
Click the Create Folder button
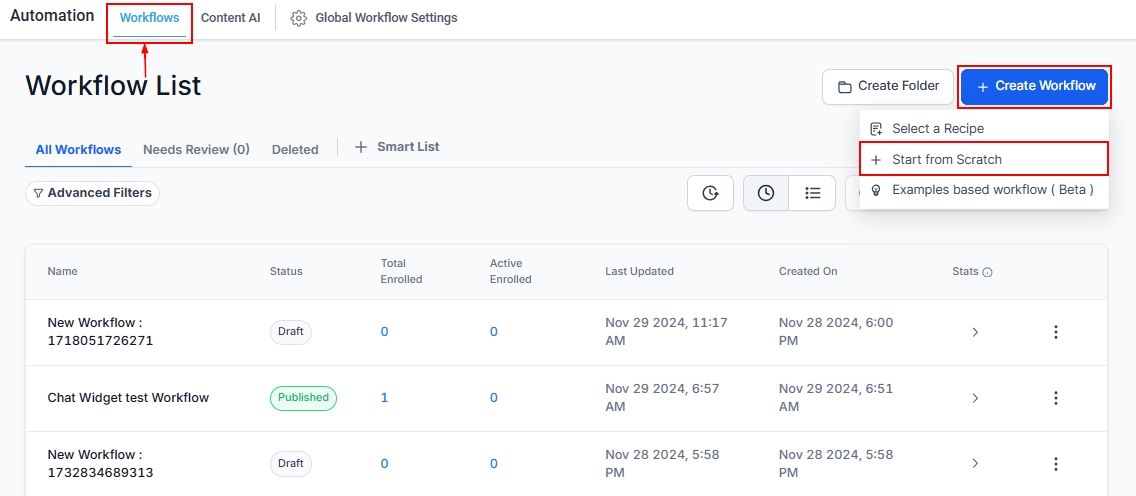[x=887, y=86]
